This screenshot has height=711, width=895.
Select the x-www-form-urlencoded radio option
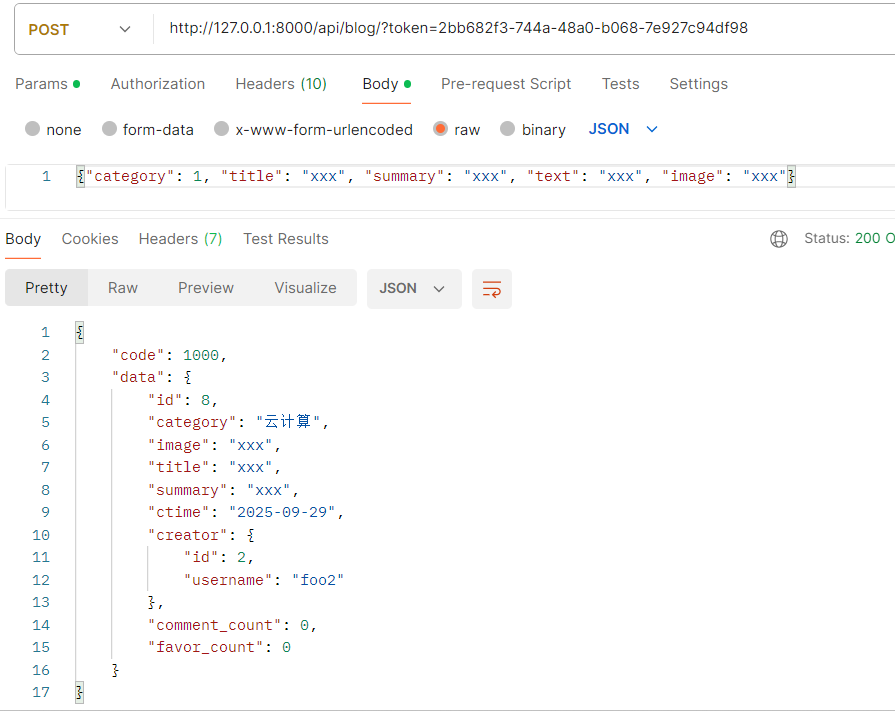click(221, 129)
